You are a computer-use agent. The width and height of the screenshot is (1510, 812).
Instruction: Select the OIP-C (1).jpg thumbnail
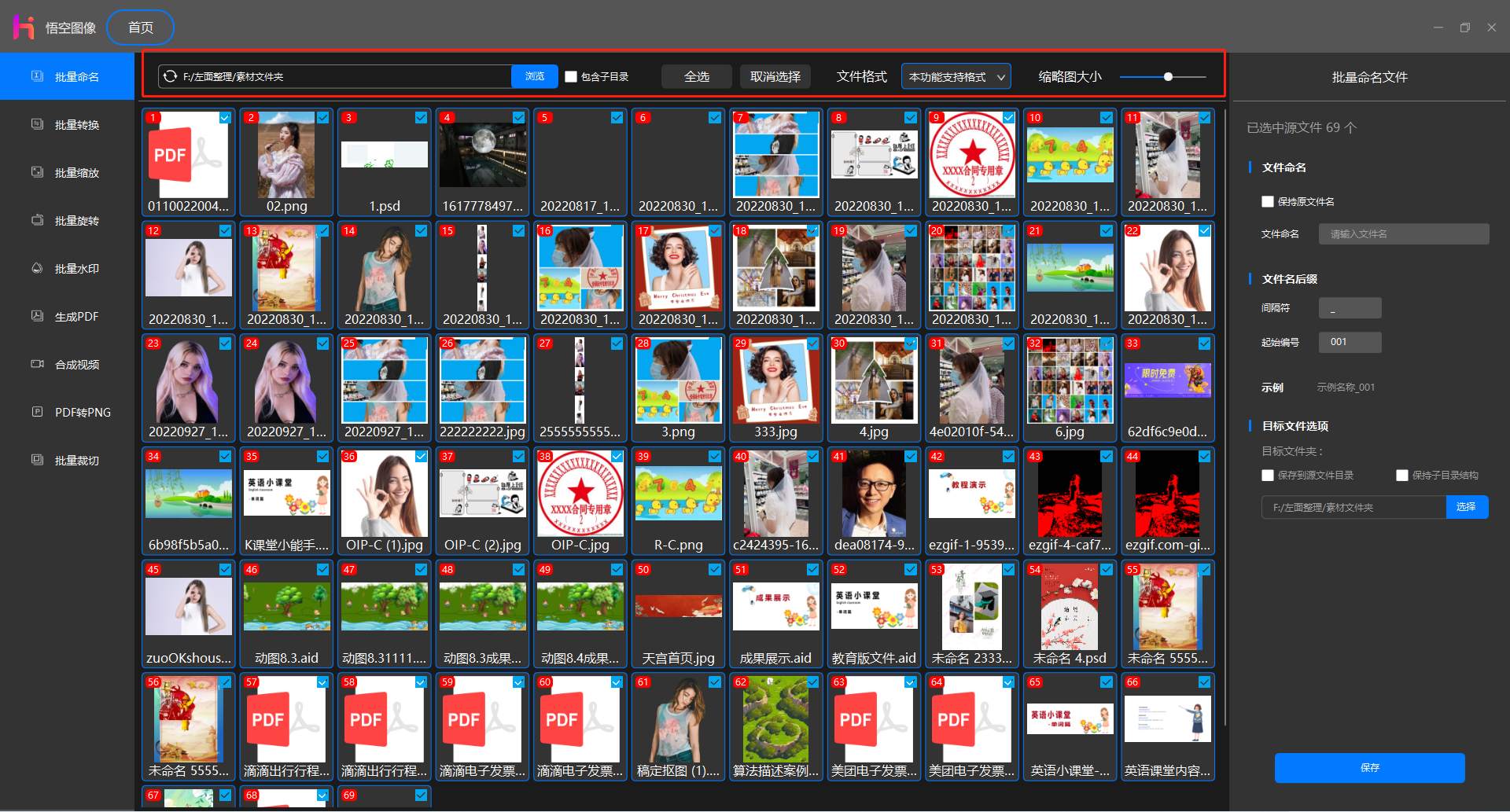384,501
